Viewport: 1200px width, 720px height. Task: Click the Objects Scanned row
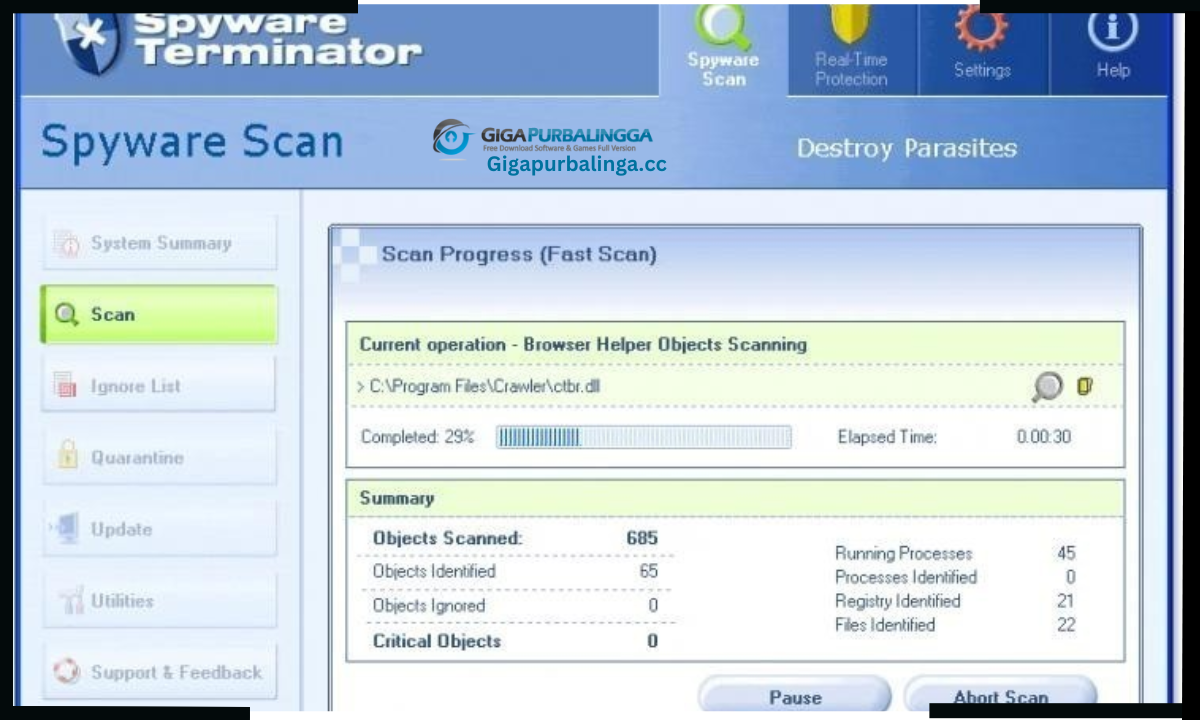[517, 538]
